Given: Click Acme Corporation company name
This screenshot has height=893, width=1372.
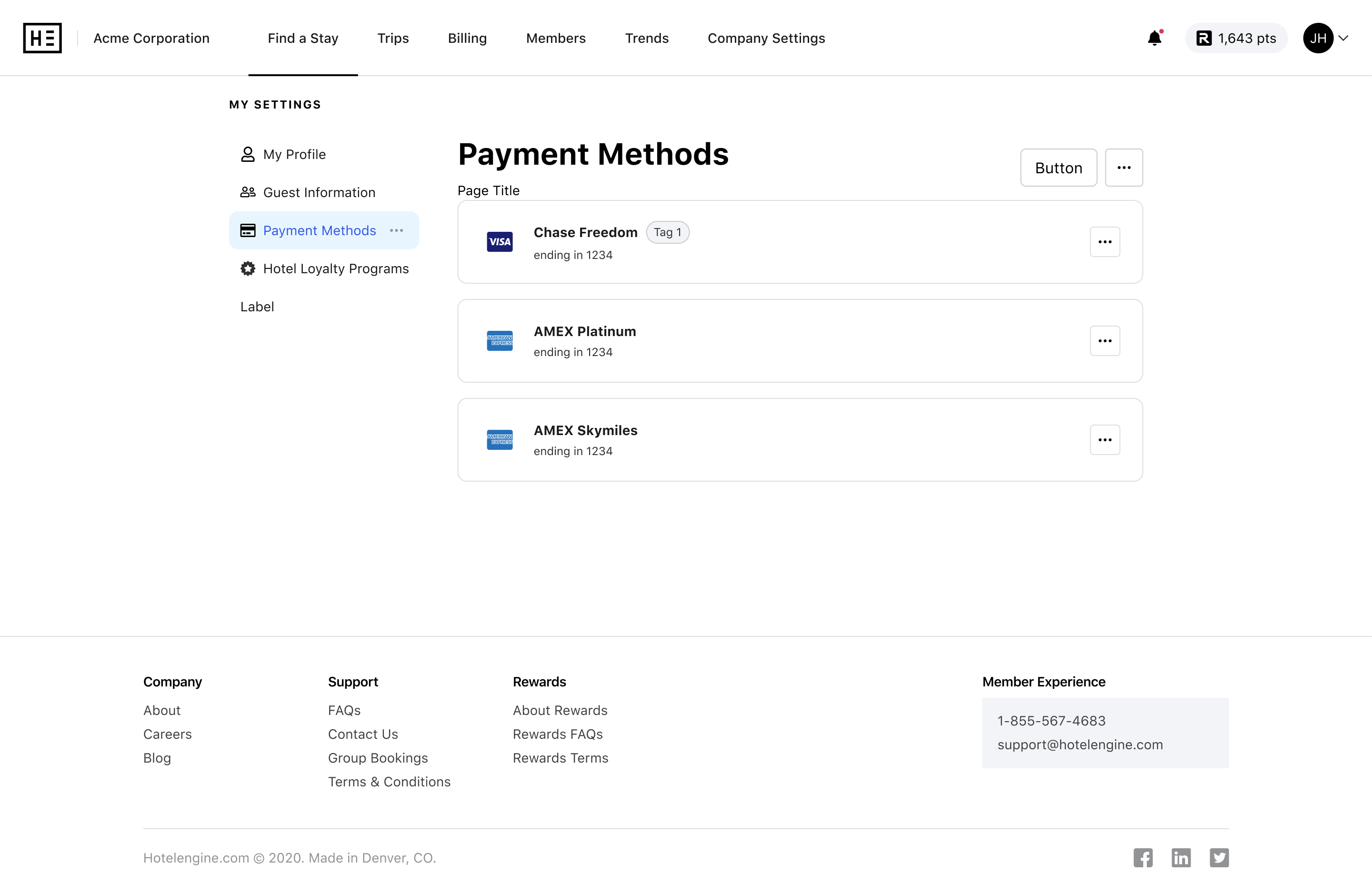Looking at the screenshot, I should coord(151,38).
